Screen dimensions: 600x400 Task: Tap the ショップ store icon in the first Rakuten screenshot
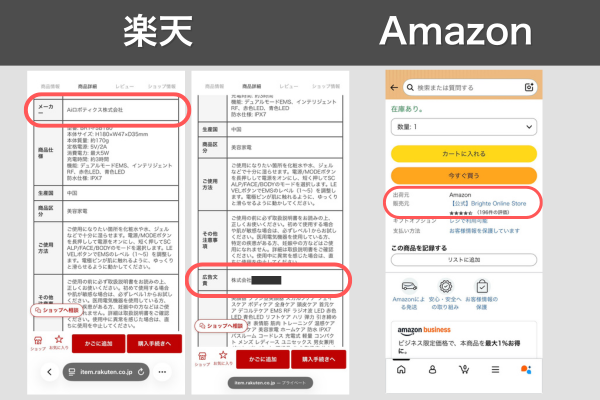(38, 340)
